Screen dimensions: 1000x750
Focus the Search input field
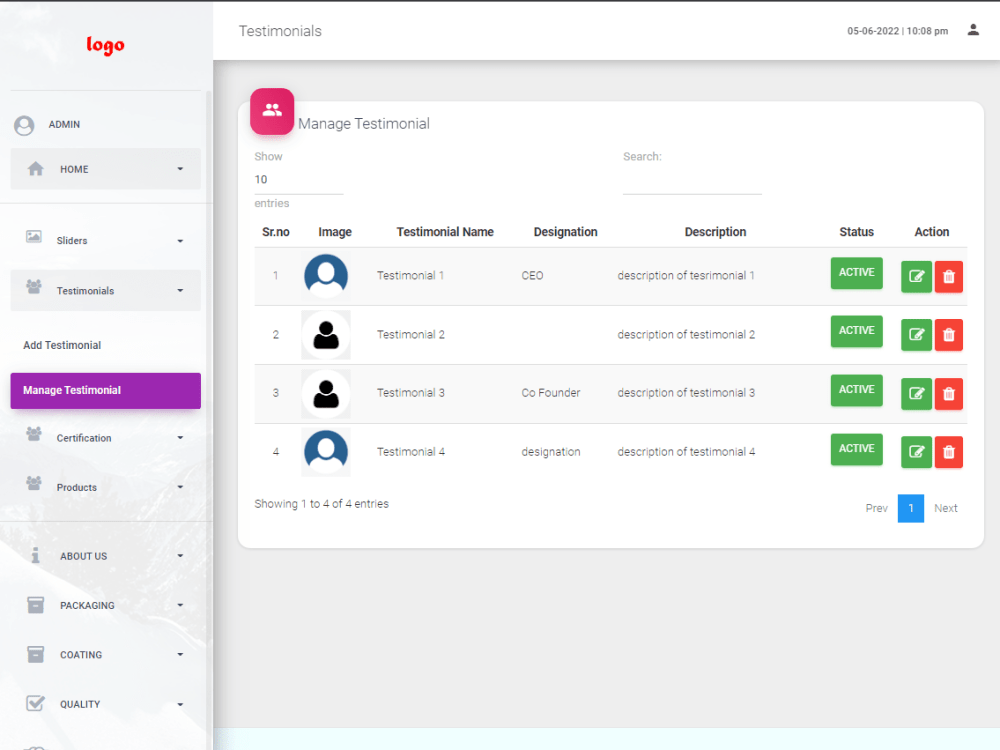pyautogui.click(x=692, y=182)
